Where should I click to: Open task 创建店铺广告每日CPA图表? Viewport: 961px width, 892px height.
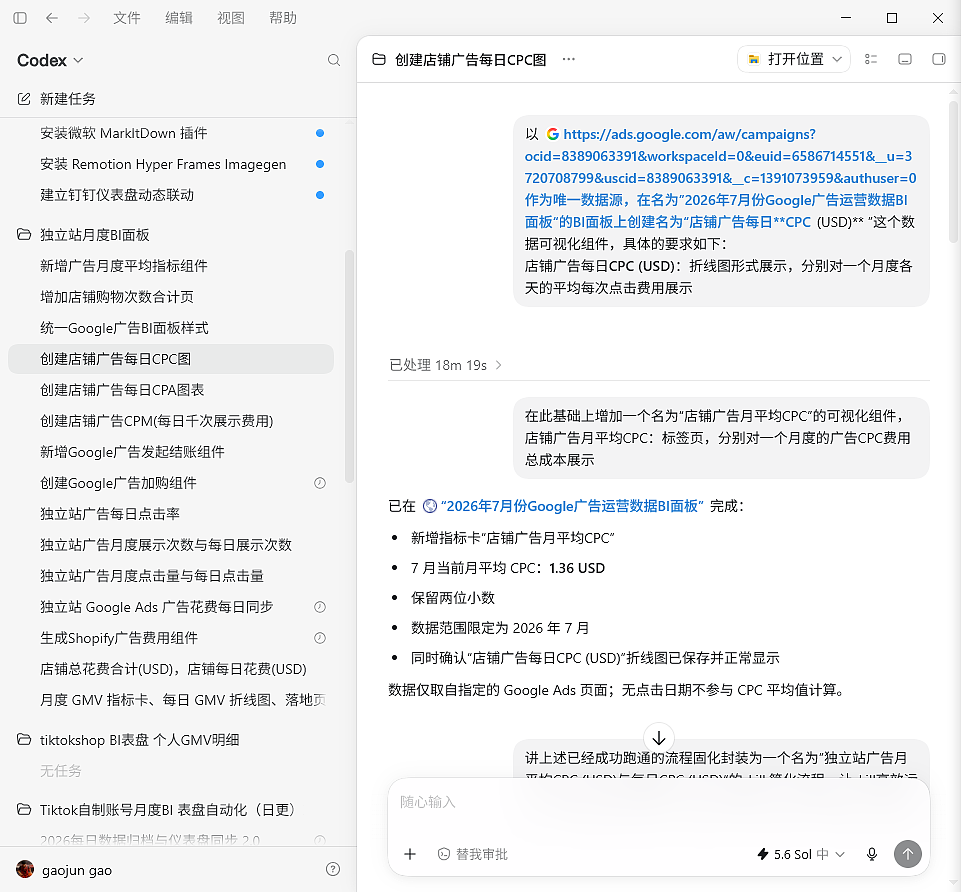171,390
